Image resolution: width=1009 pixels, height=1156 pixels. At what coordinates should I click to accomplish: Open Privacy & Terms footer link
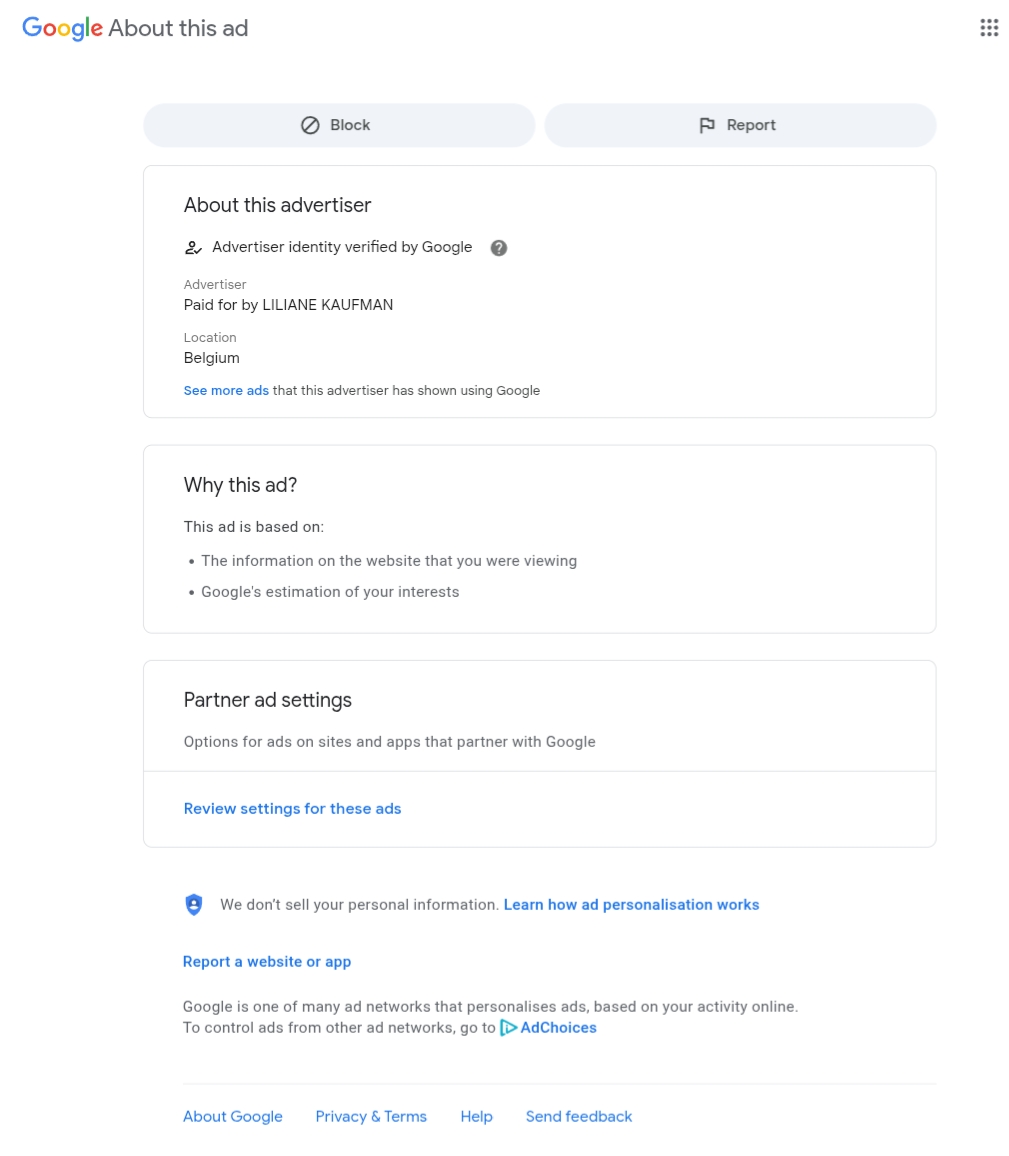(371, 1117)
